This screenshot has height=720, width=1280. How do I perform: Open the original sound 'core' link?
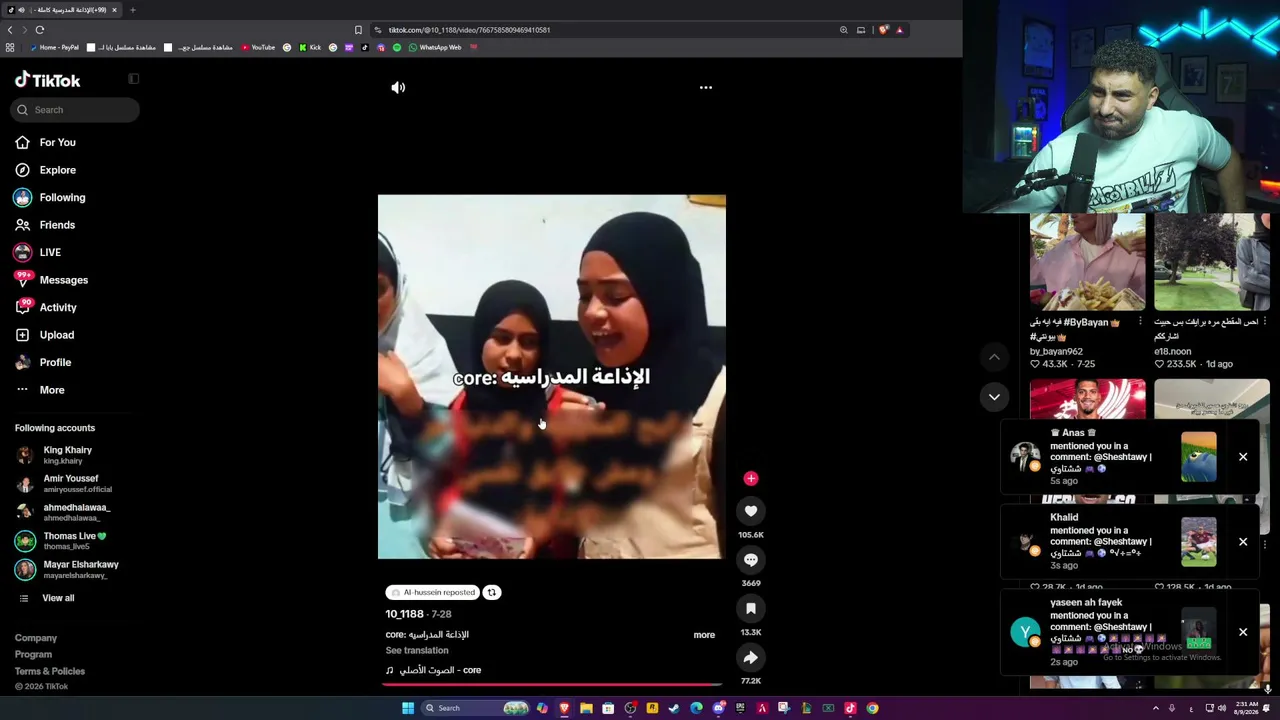(434, 671)
